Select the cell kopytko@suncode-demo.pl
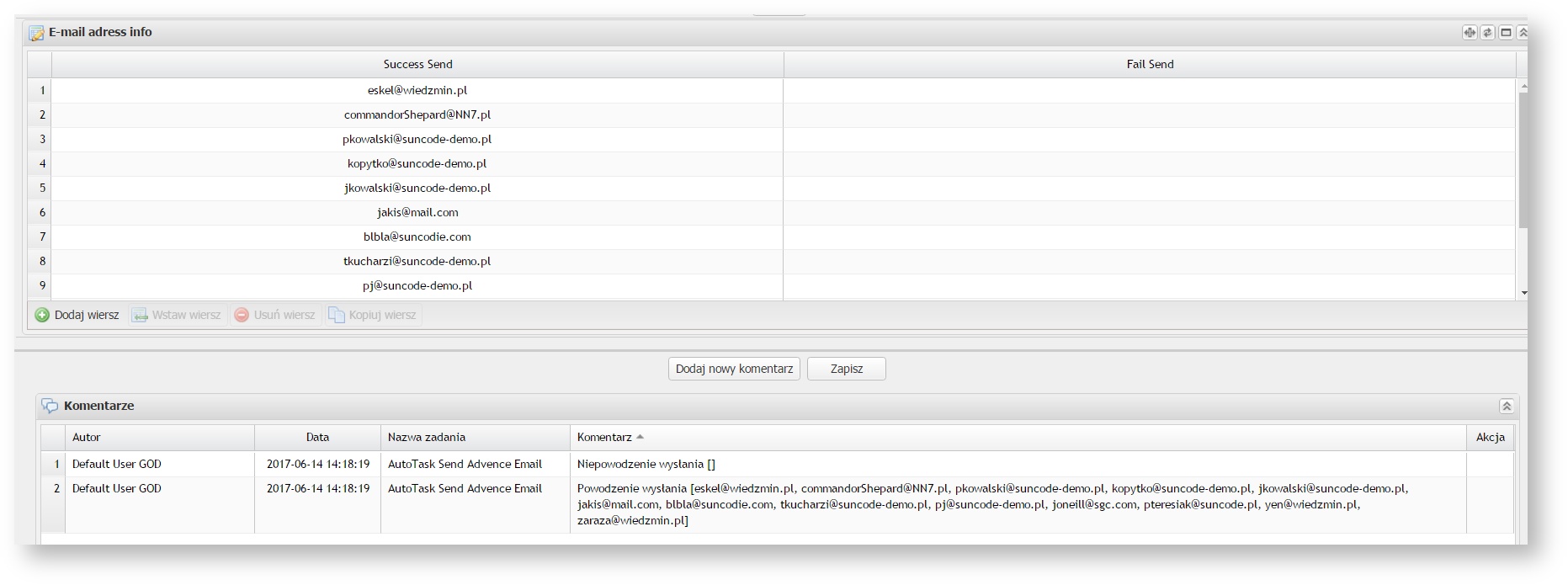This screenshot has height=585, width=1568. 417,163
